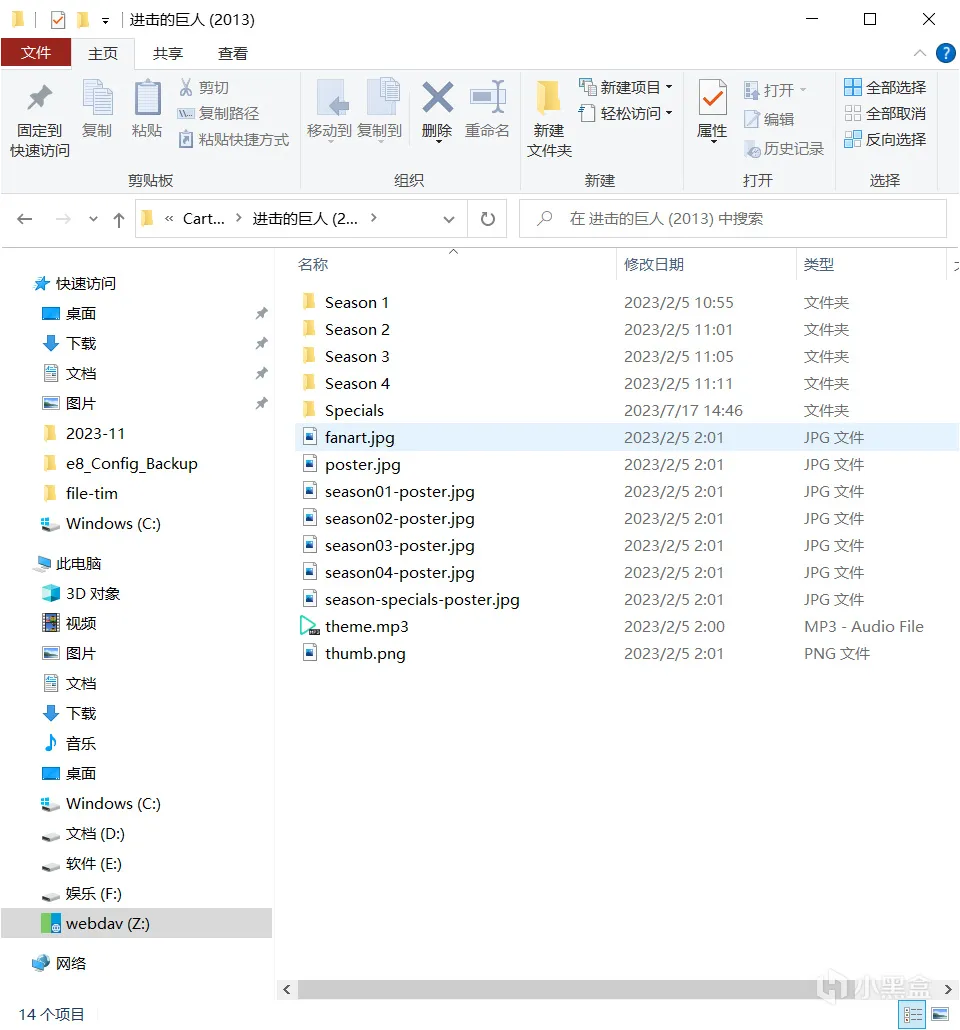Click Pin to Quick access (固定到快速访问)
The height and width of the screenshot is (1030, 960).
point(39,120)
